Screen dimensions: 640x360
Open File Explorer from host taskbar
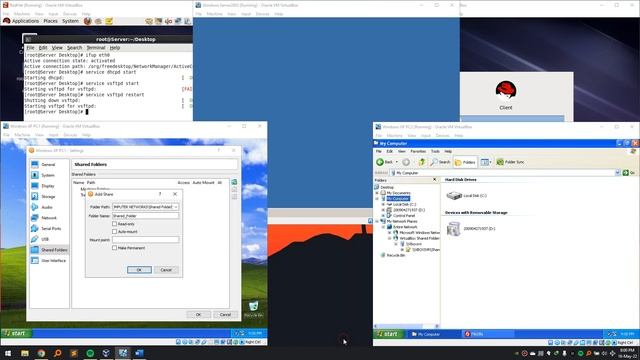[25, 353]
